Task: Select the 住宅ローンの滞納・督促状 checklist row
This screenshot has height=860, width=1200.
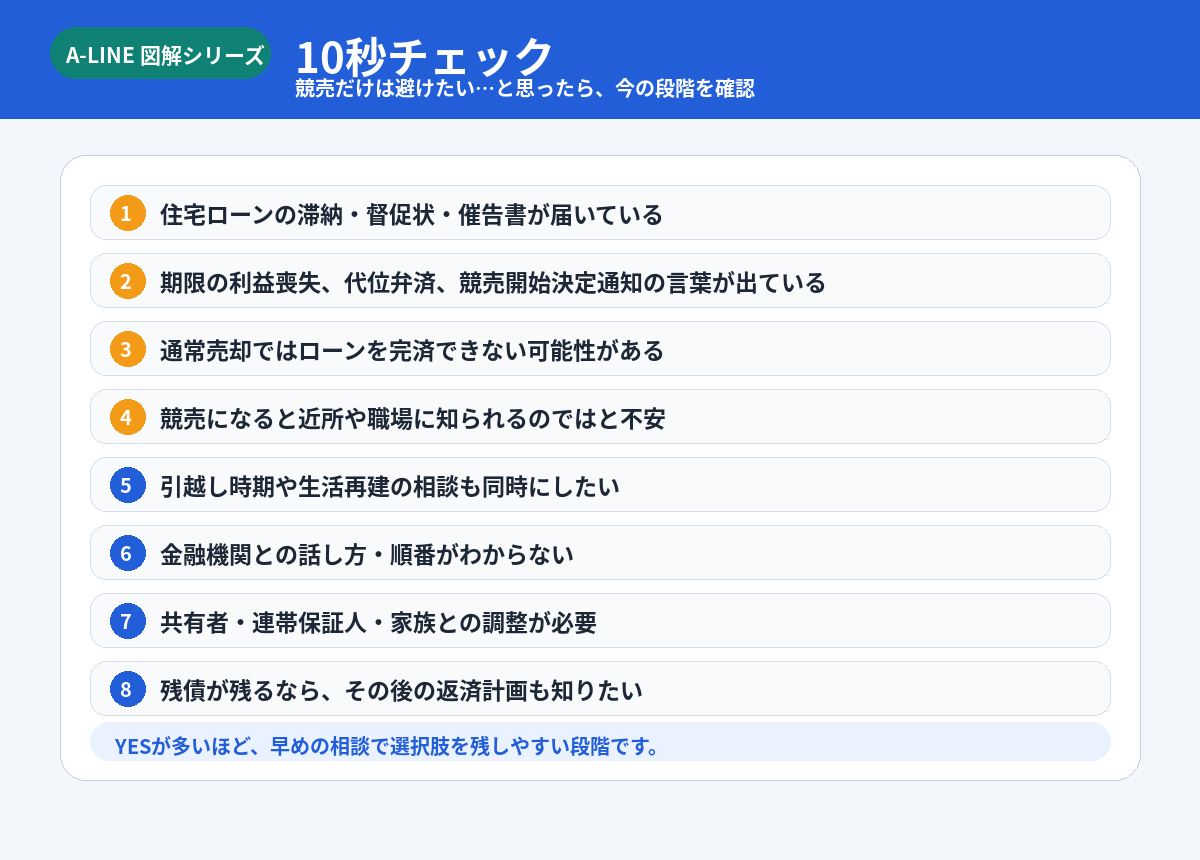Action: point(600,213)
